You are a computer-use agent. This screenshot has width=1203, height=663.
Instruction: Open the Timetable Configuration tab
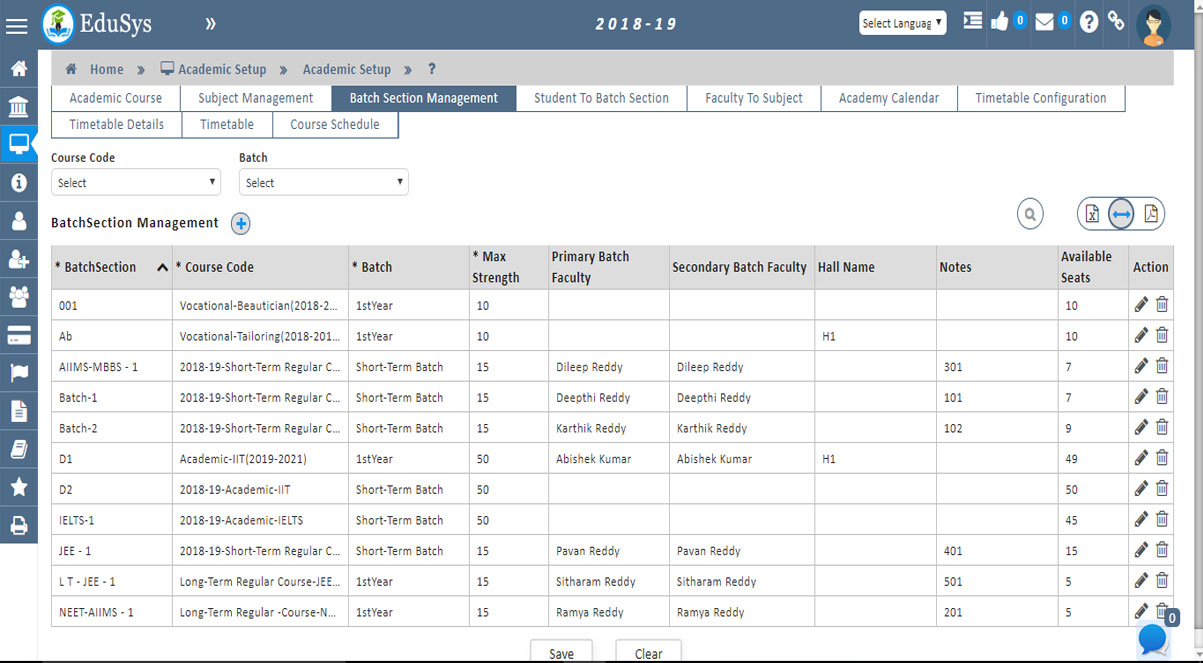(1040, 98)
